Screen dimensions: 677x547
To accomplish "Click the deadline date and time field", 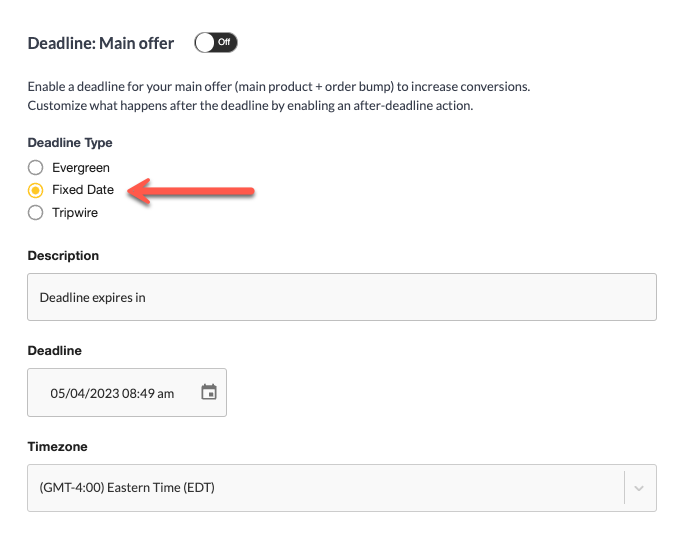I will [127, 392].
